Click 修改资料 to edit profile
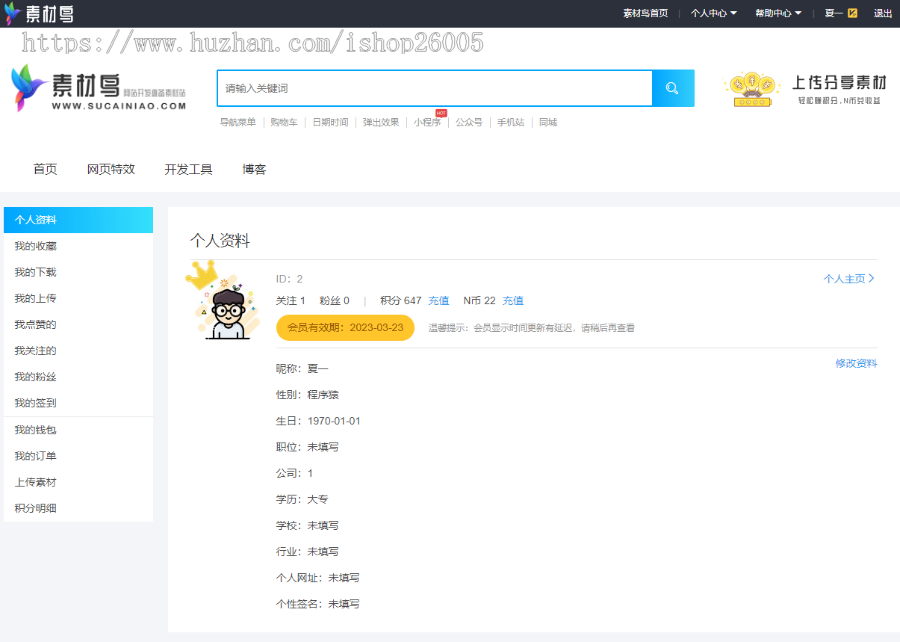 tap(856, 363)
